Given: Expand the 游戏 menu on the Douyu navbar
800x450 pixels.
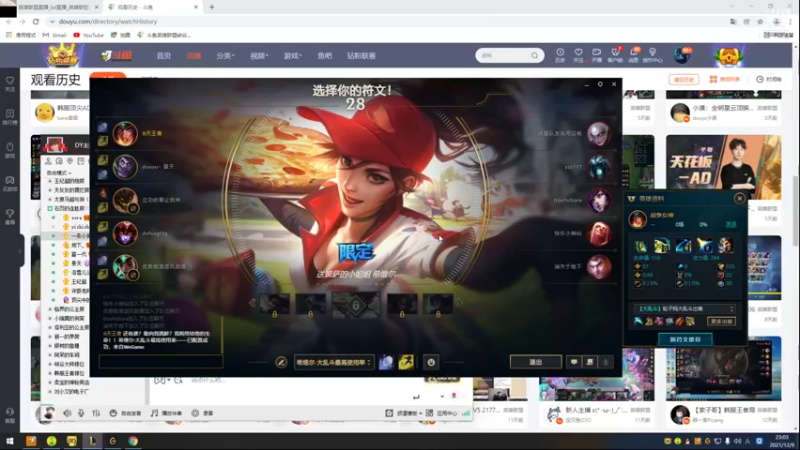Looking at the screenshot, I should pos(292,56).
